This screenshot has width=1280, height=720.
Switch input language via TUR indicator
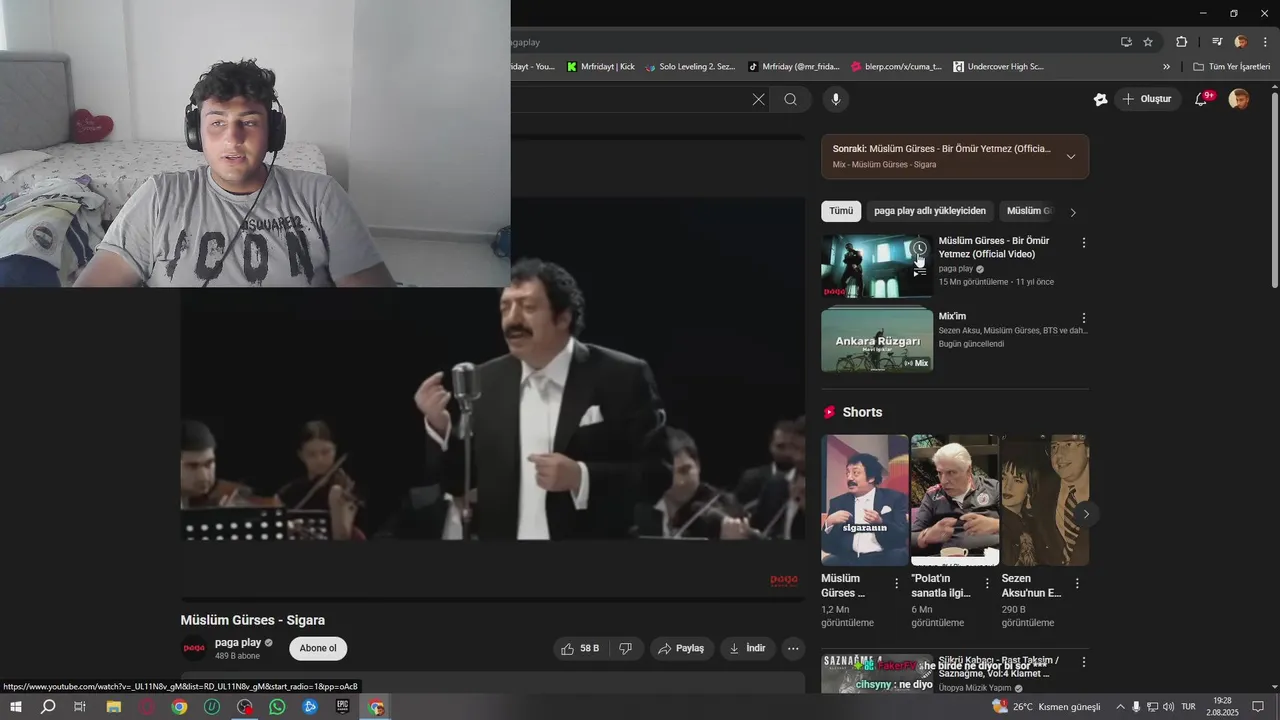click(x=1189, y=707)
